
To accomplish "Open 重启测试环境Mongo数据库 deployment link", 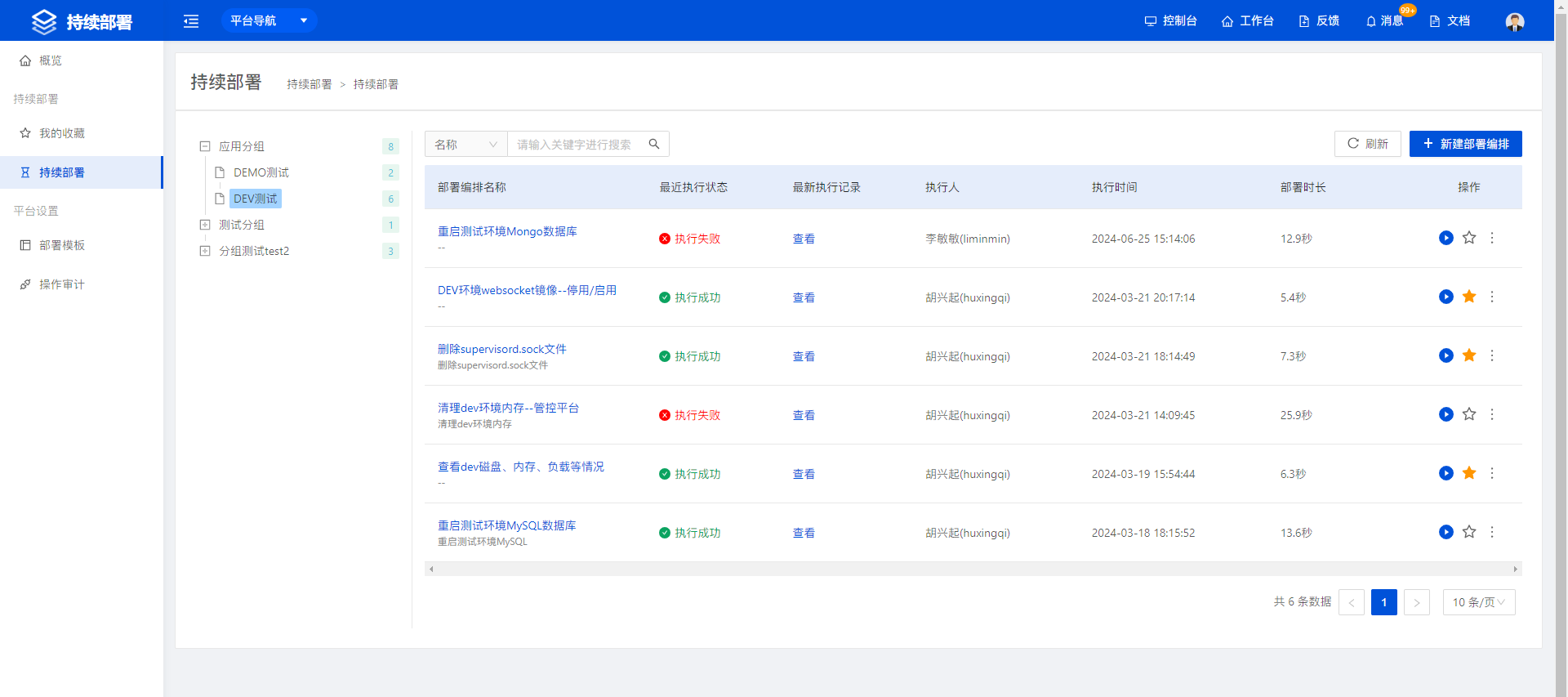I will (507, 231).
